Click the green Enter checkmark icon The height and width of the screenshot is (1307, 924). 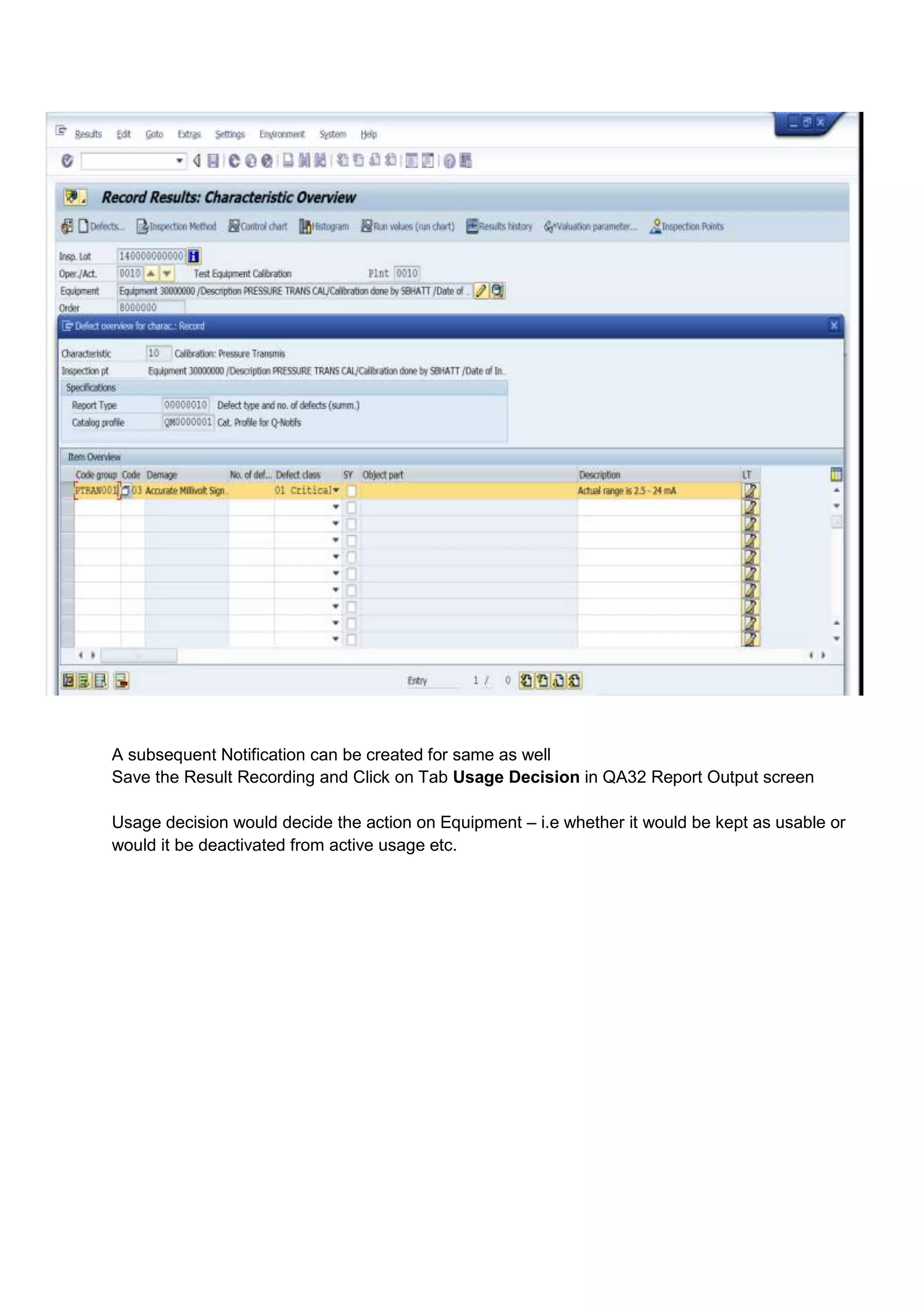(67, 161)
